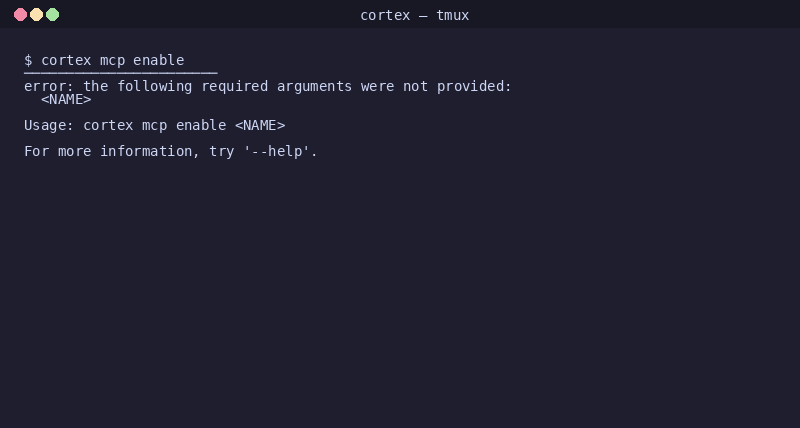
Task: Click the empty terminal area below the output
Action: click(400, 300)
